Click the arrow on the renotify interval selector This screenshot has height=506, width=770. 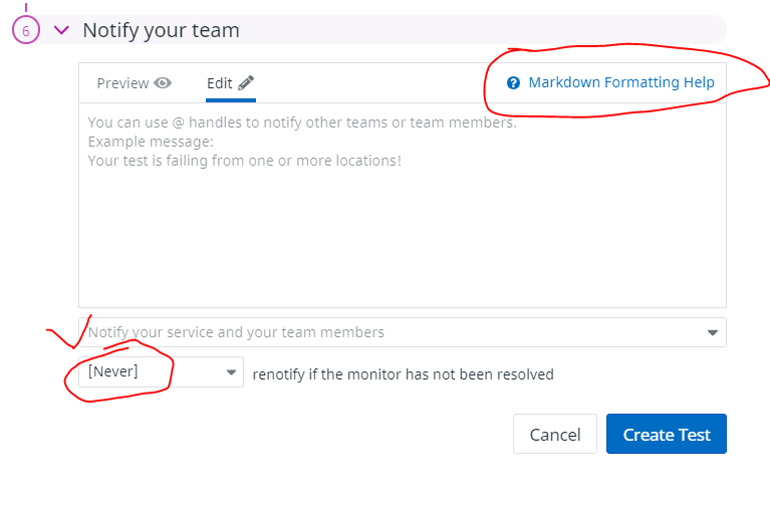pos(230,372)
